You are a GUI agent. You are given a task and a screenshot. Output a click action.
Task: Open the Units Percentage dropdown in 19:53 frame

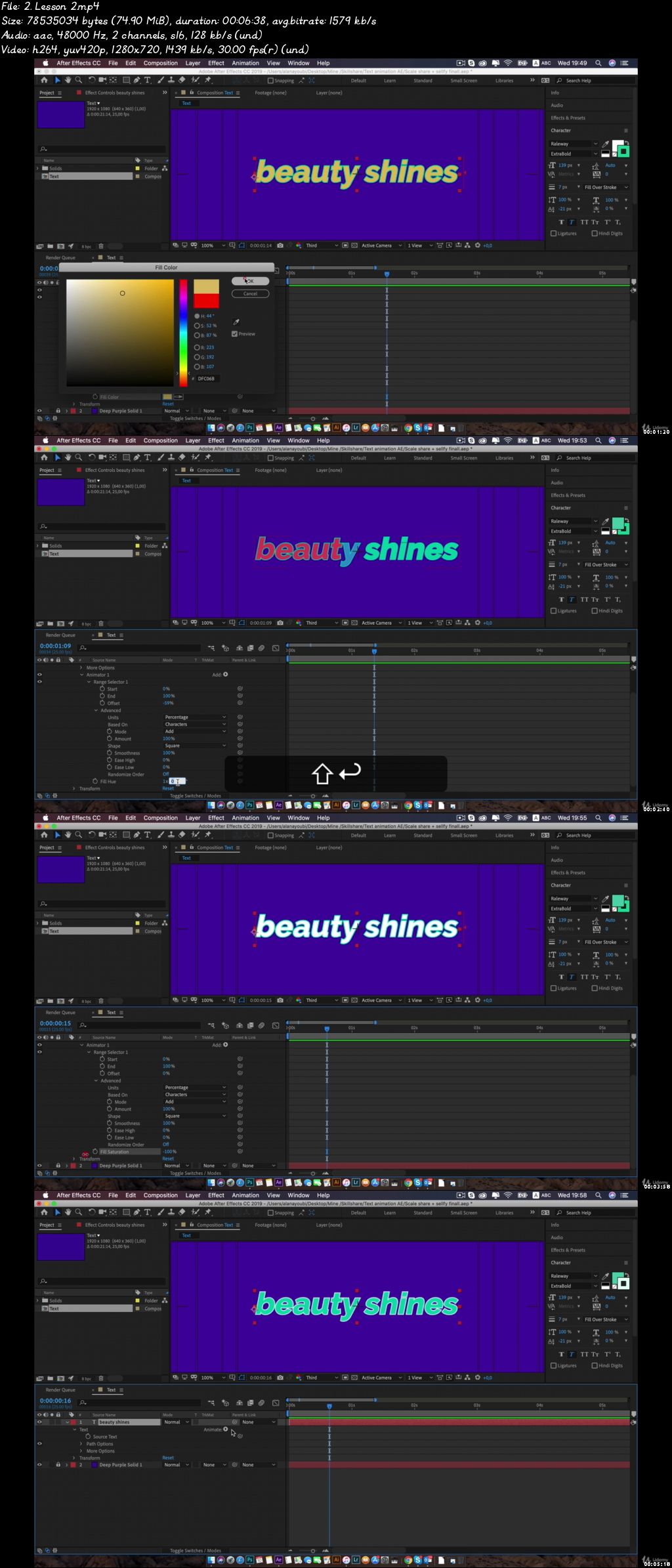coord(195,717)
